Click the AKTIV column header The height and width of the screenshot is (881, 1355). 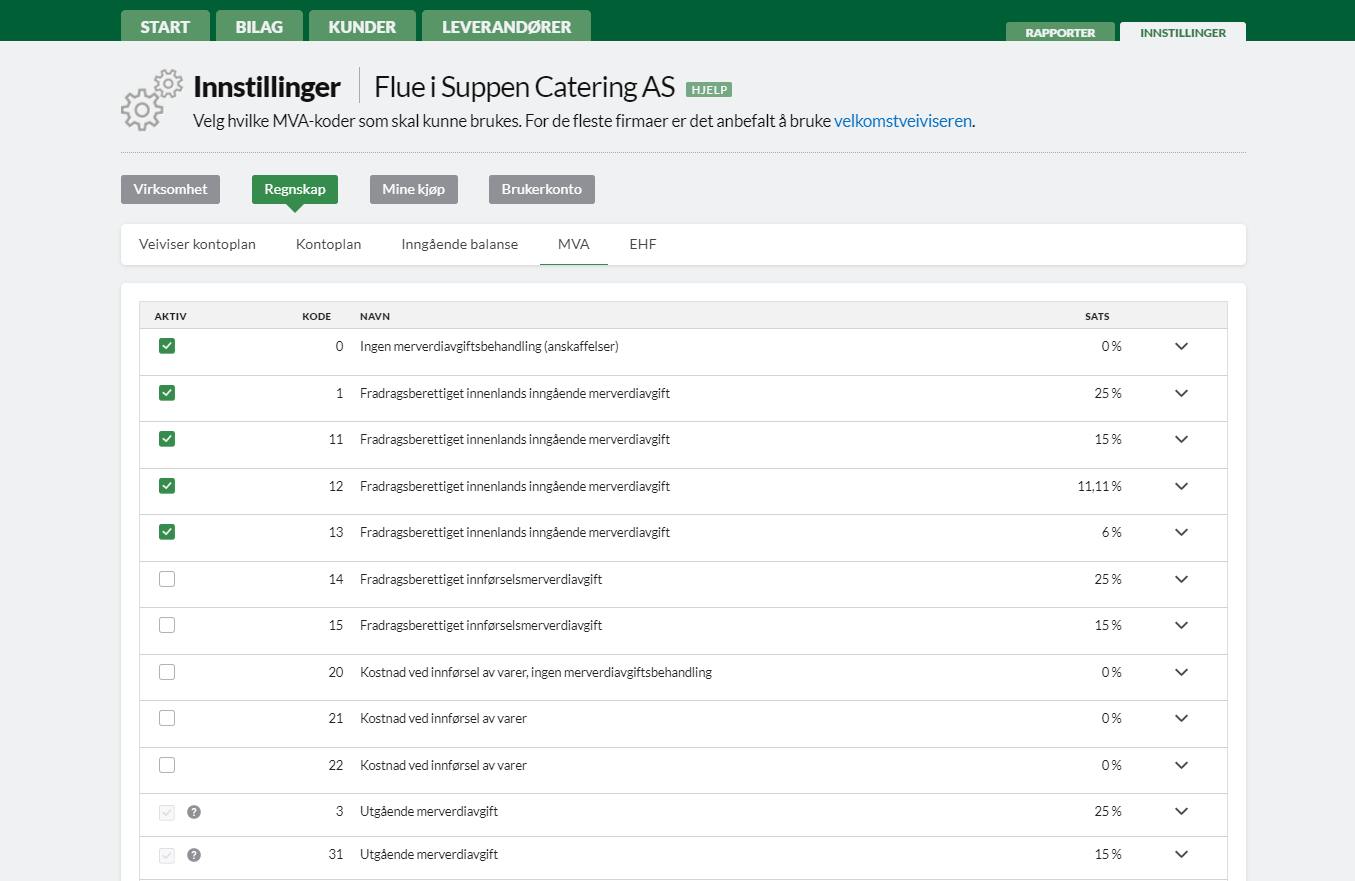[171, 316]
